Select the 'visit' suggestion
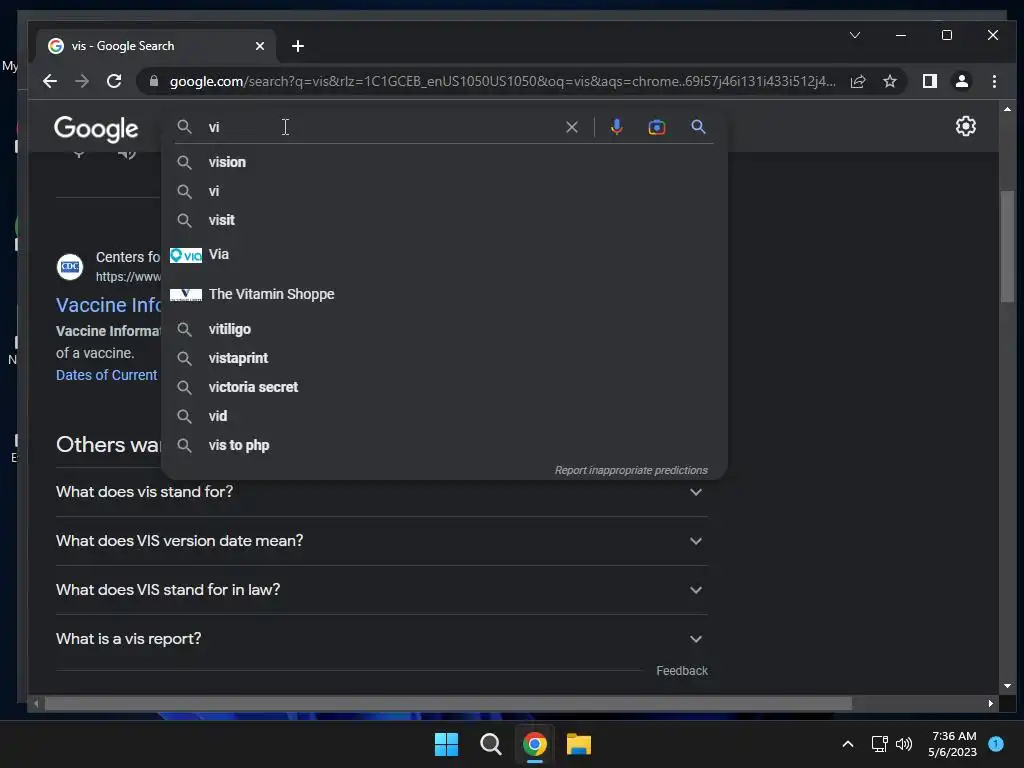The image size is (1024, 768). [x=444, y=220]
